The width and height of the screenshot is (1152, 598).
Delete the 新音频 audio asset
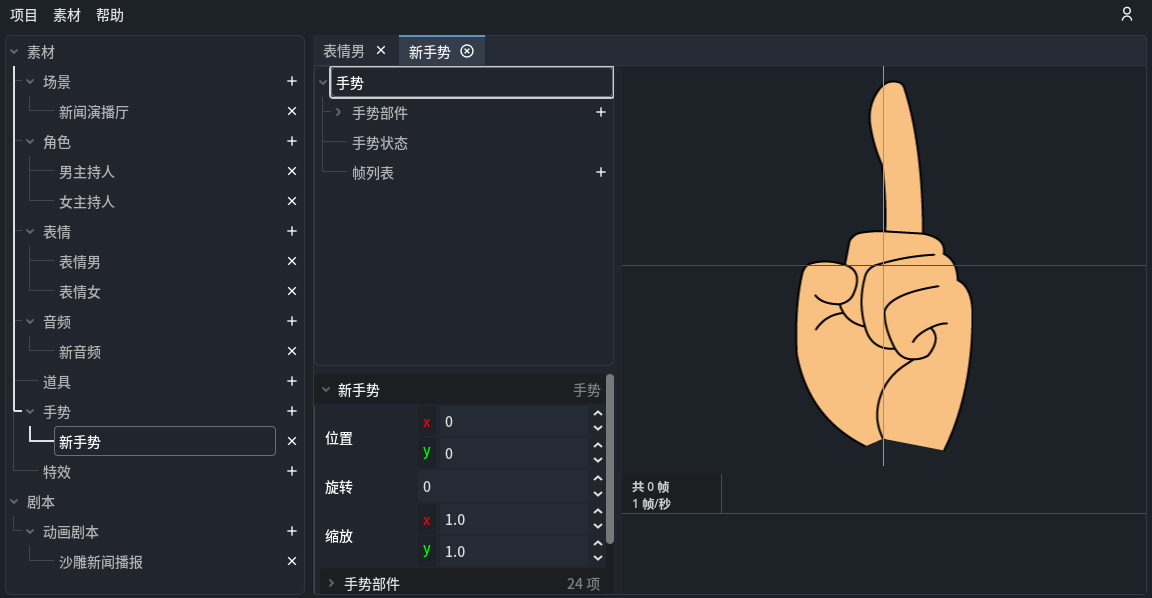[291, 351]
